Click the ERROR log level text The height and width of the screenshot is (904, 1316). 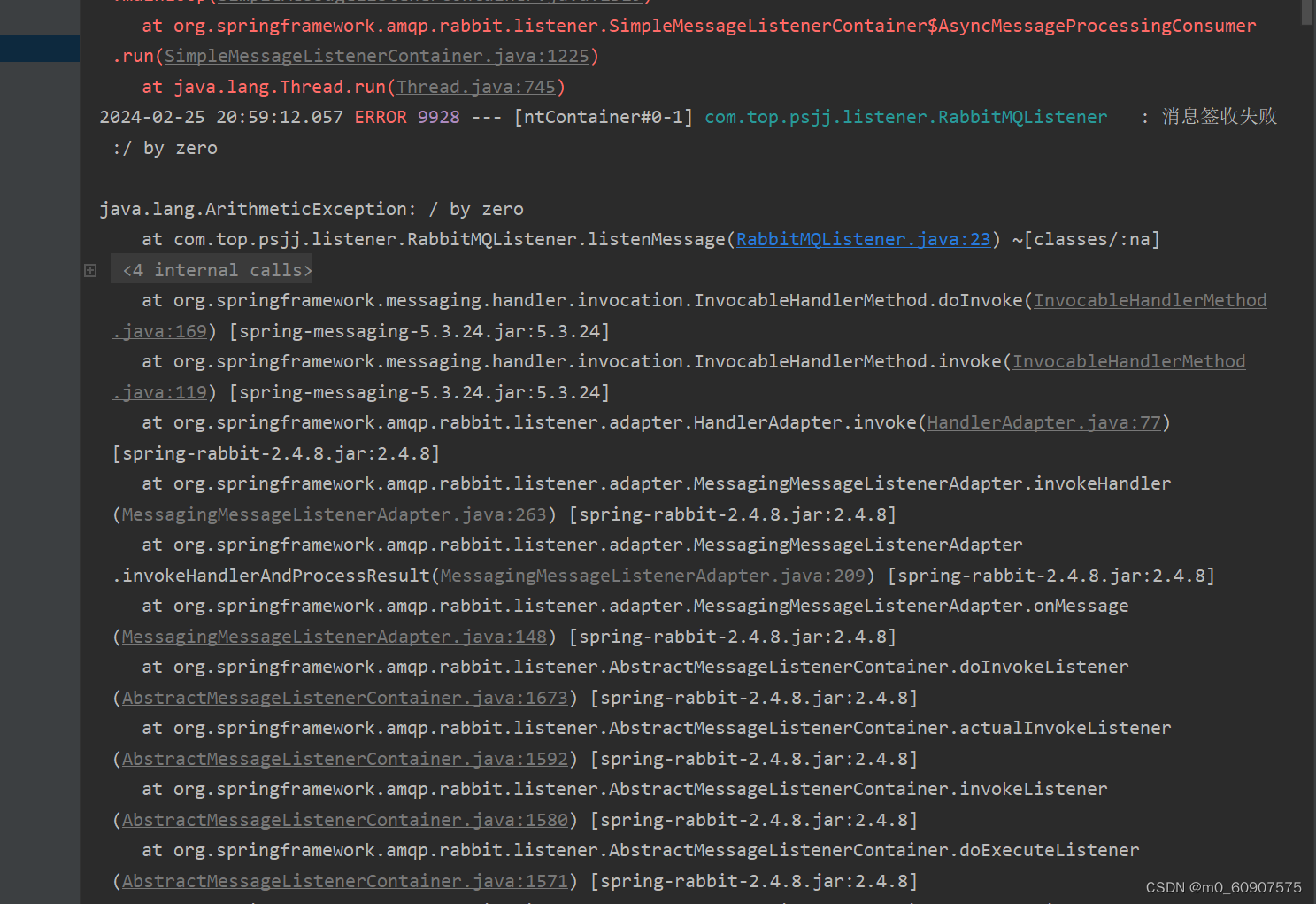pos(381,117)
